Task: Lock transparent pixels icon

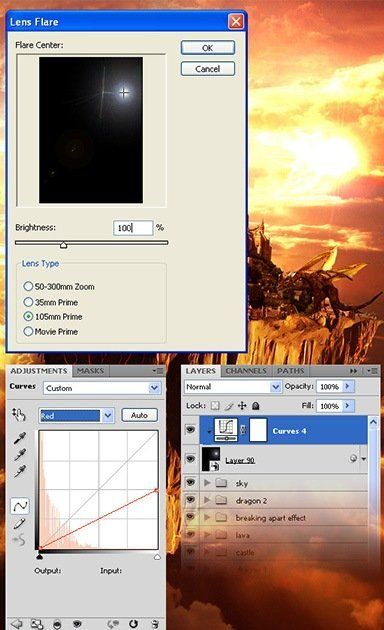Action: (215, 406)
